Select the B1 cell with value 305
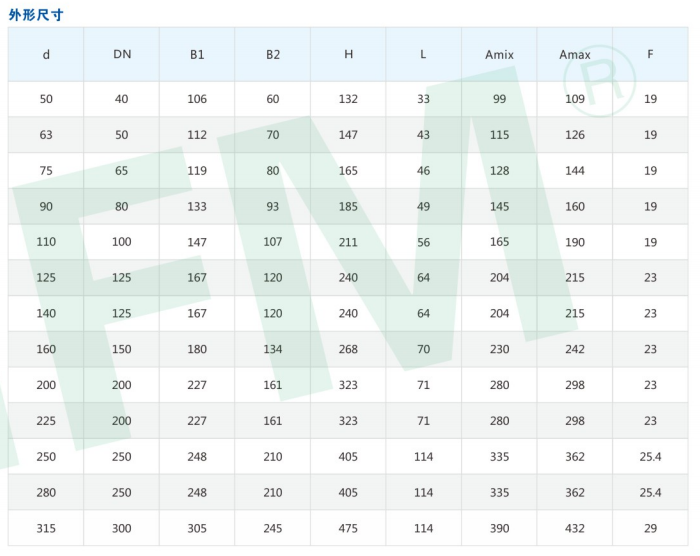700x556 pixels. pos(197,528)
